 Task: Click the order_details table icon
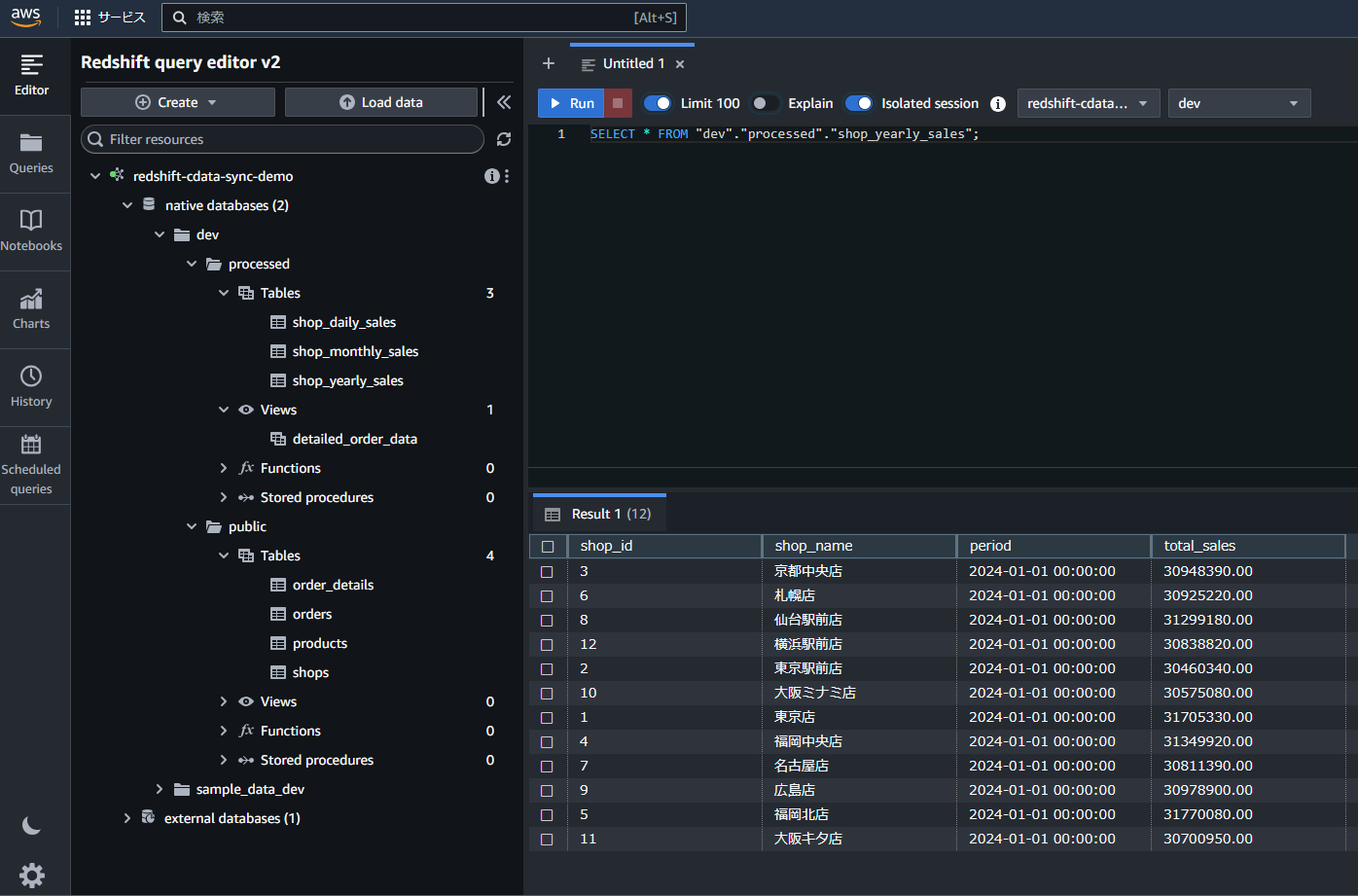coord(278,585)
